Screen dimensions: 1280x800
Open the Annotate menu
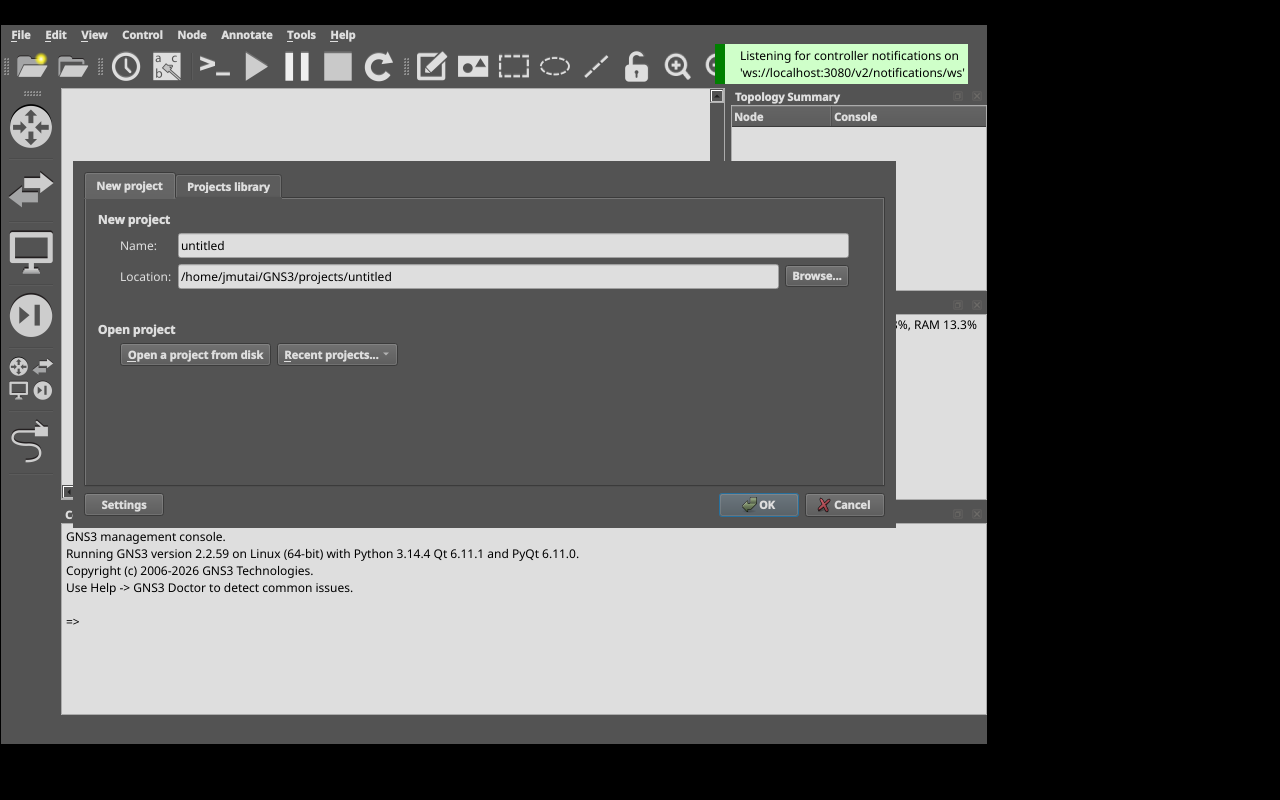tap(247, 35)
